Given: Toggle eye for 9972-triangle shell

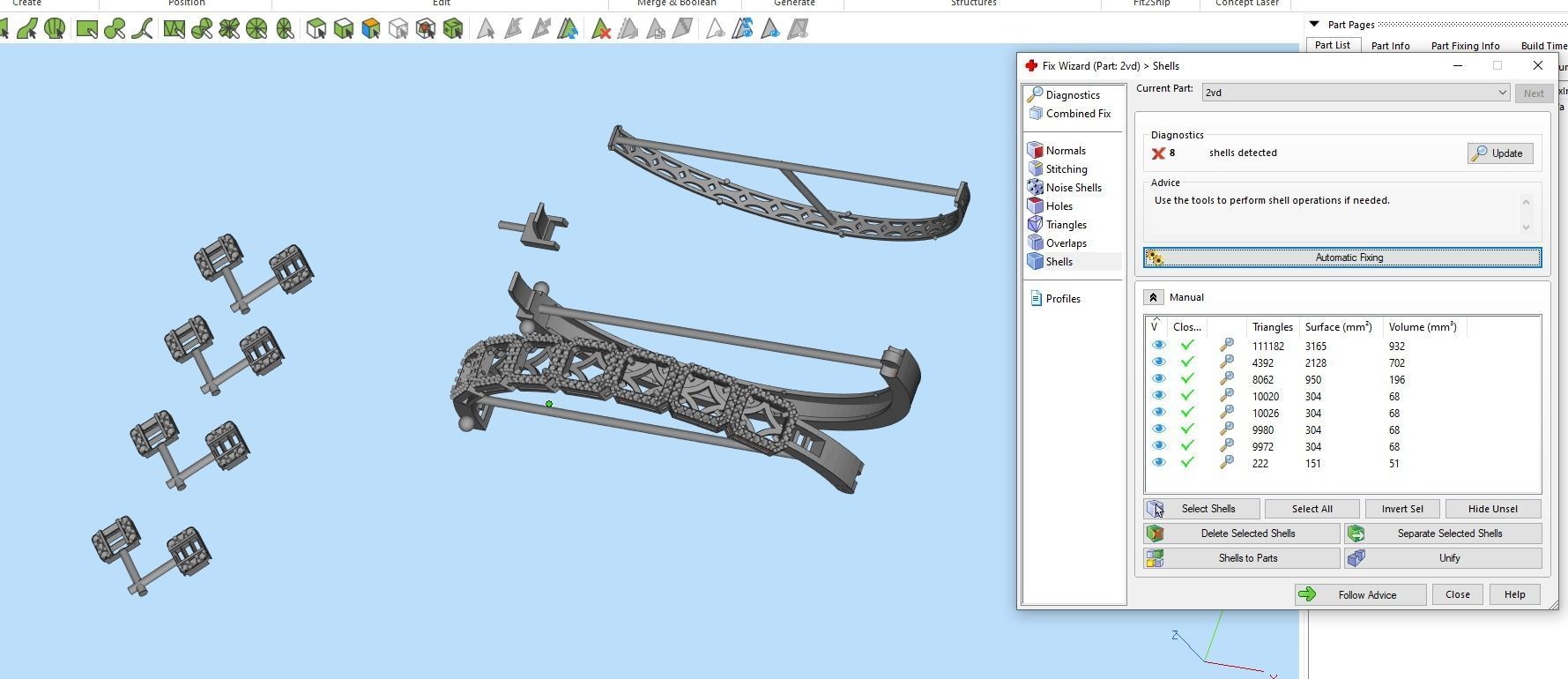Looking at the screenshot, I should [1158, 446].
